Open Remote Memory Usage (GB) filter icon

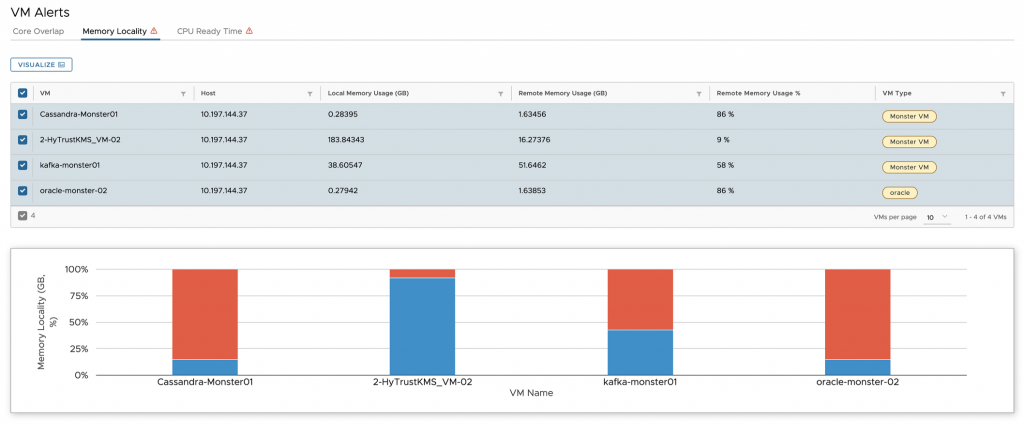click(x=699, y=93)
